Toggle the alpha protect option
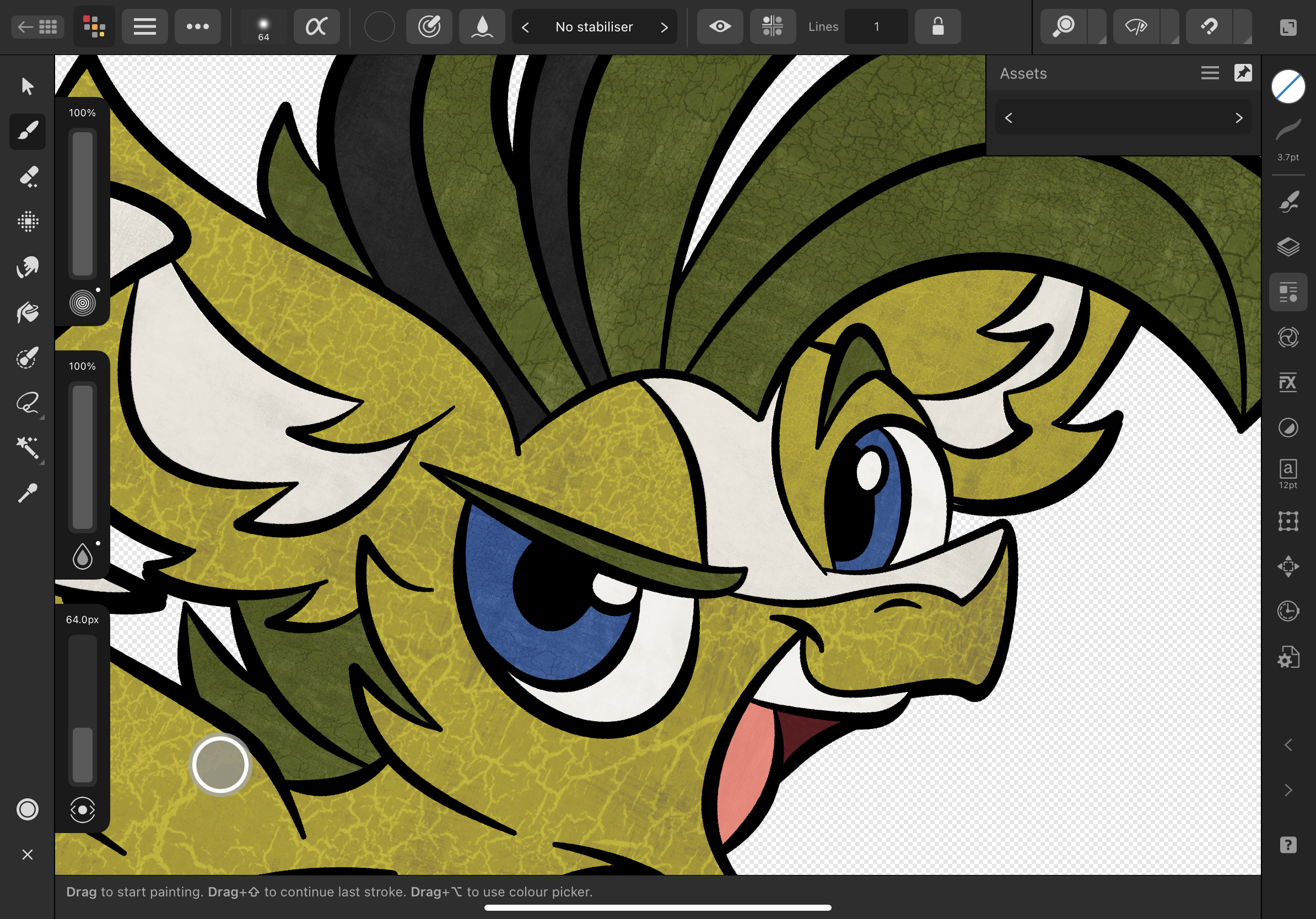The height and width of the screenshot is (919, 1316). (x=316, y=26)
